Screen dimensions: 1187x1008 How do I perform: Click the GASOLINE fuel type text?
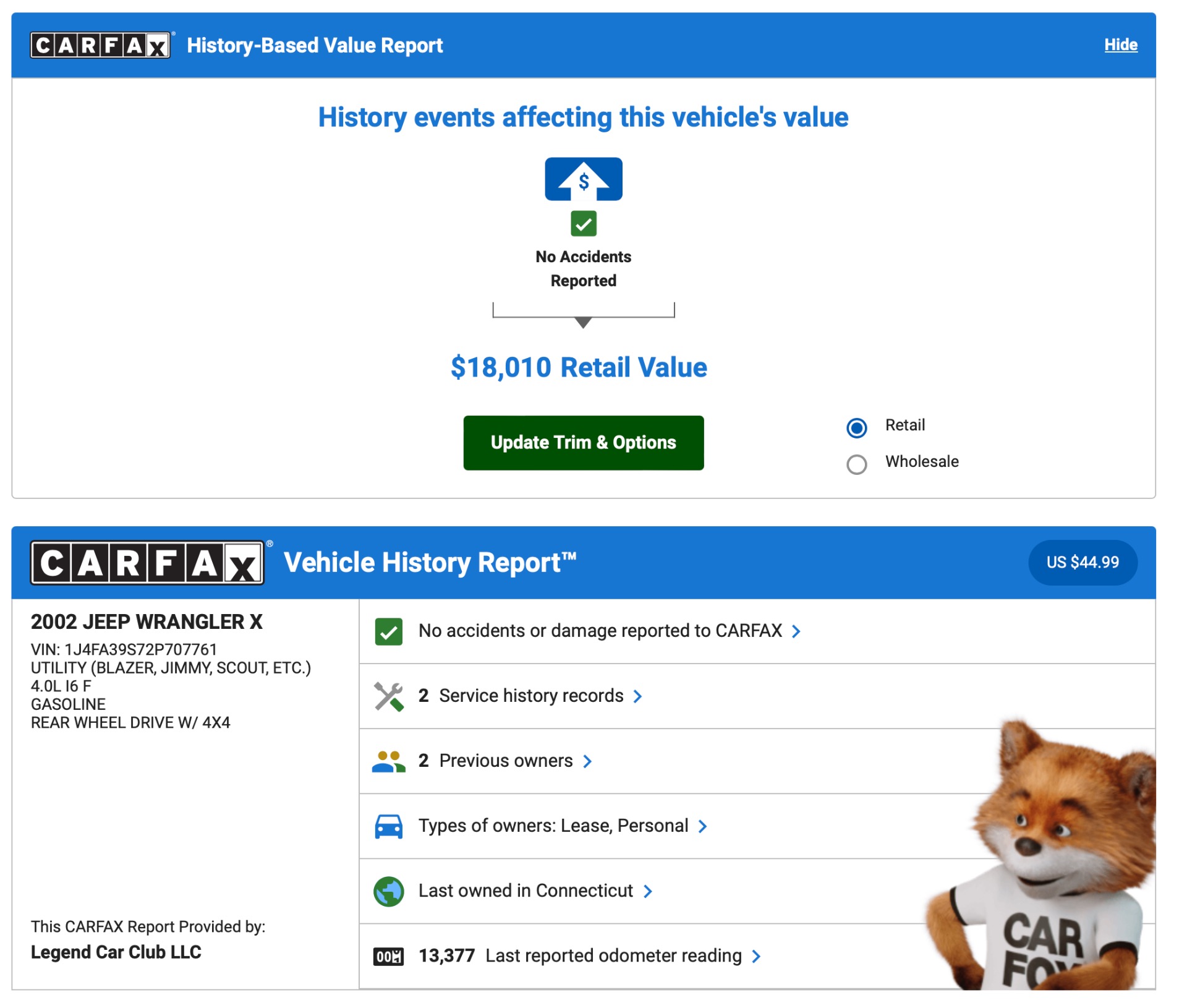[68, 704]
